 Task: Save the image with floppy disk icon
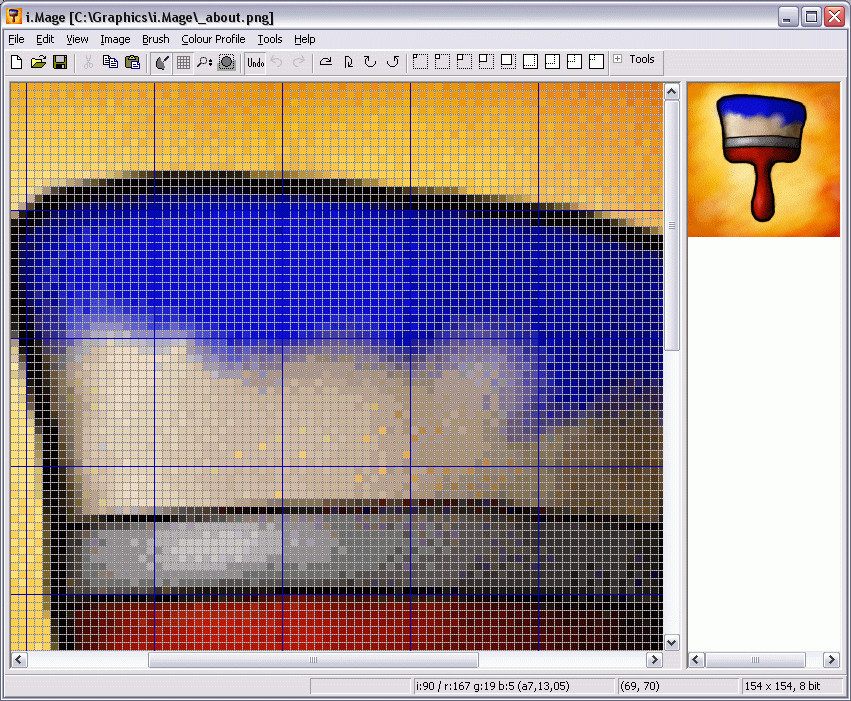60,62
